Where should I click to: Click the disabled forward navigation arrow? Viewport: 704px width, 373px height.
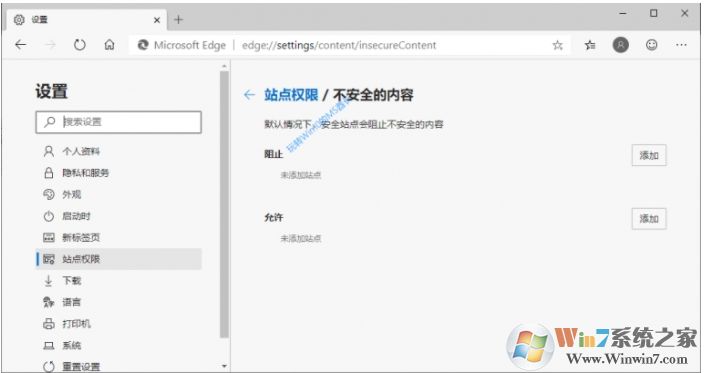(50, 44)
